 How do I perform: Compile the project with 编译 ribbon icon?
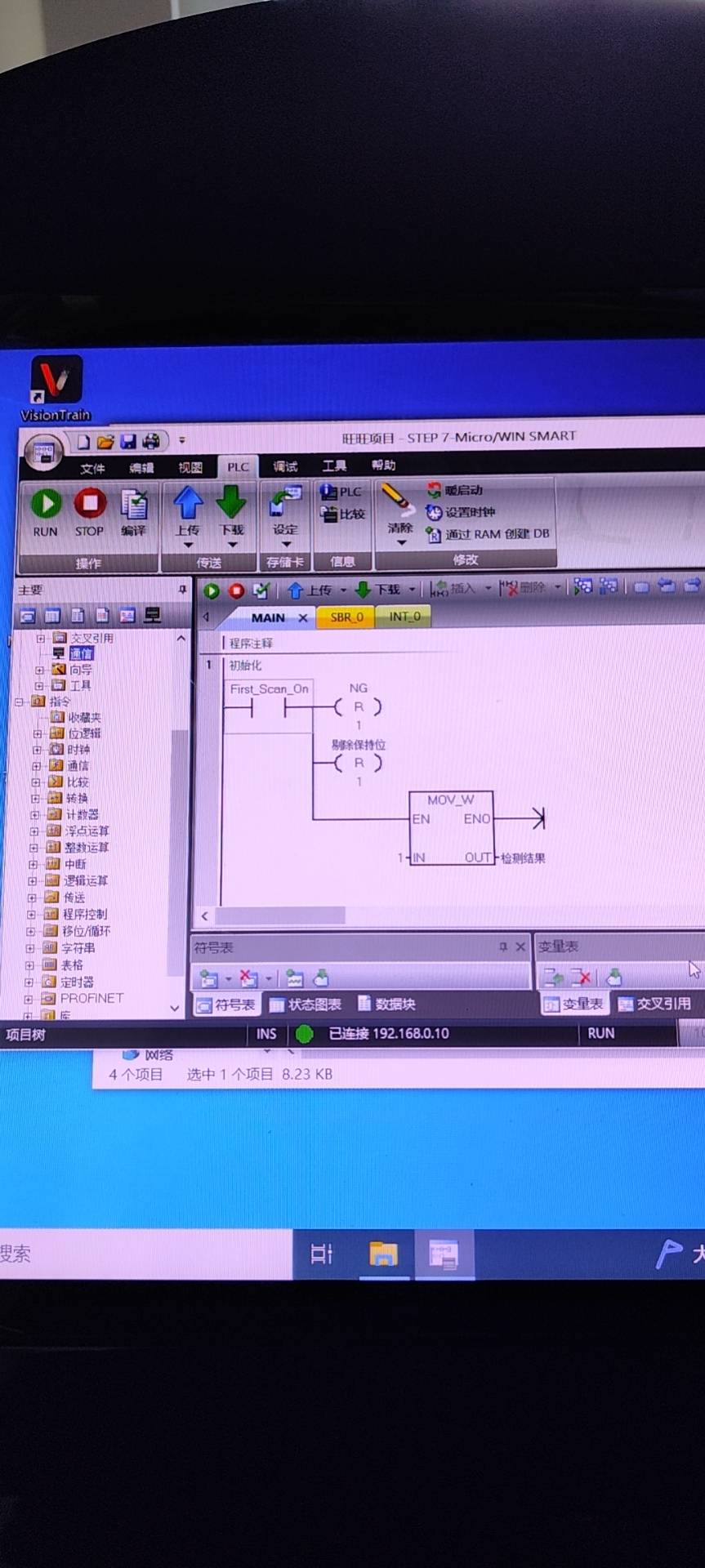point(134,512)
